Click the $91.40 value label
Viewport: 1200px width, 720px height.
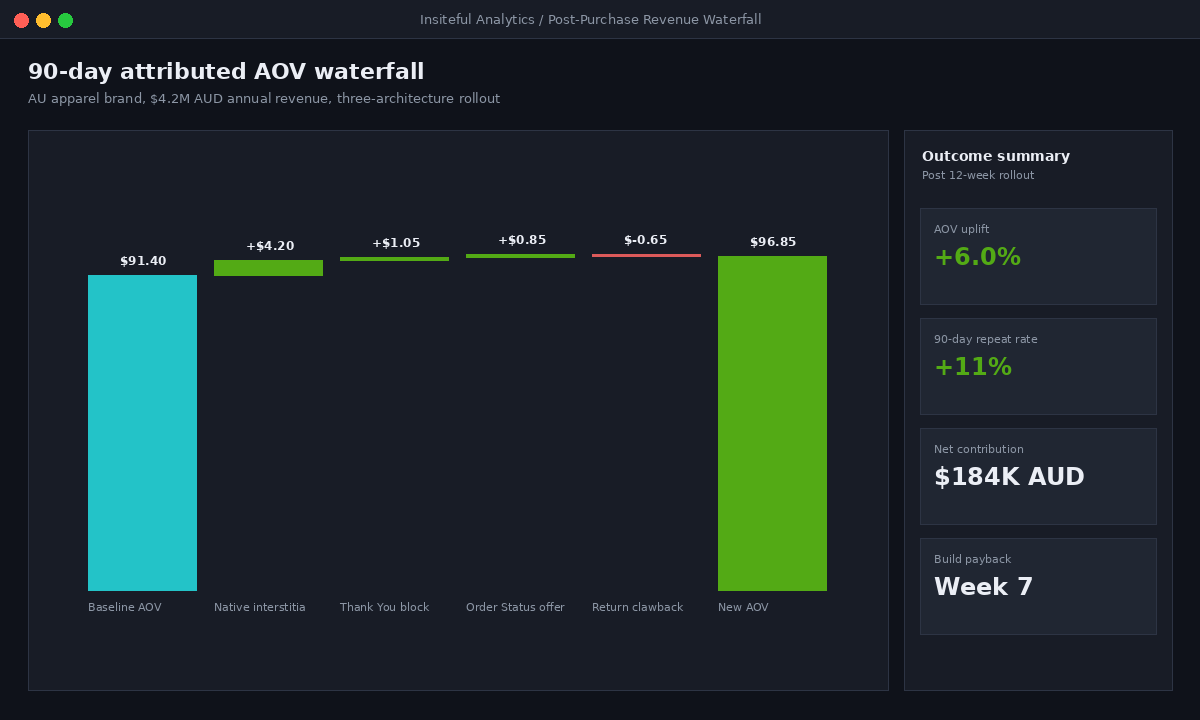click(x=143, y=261)
